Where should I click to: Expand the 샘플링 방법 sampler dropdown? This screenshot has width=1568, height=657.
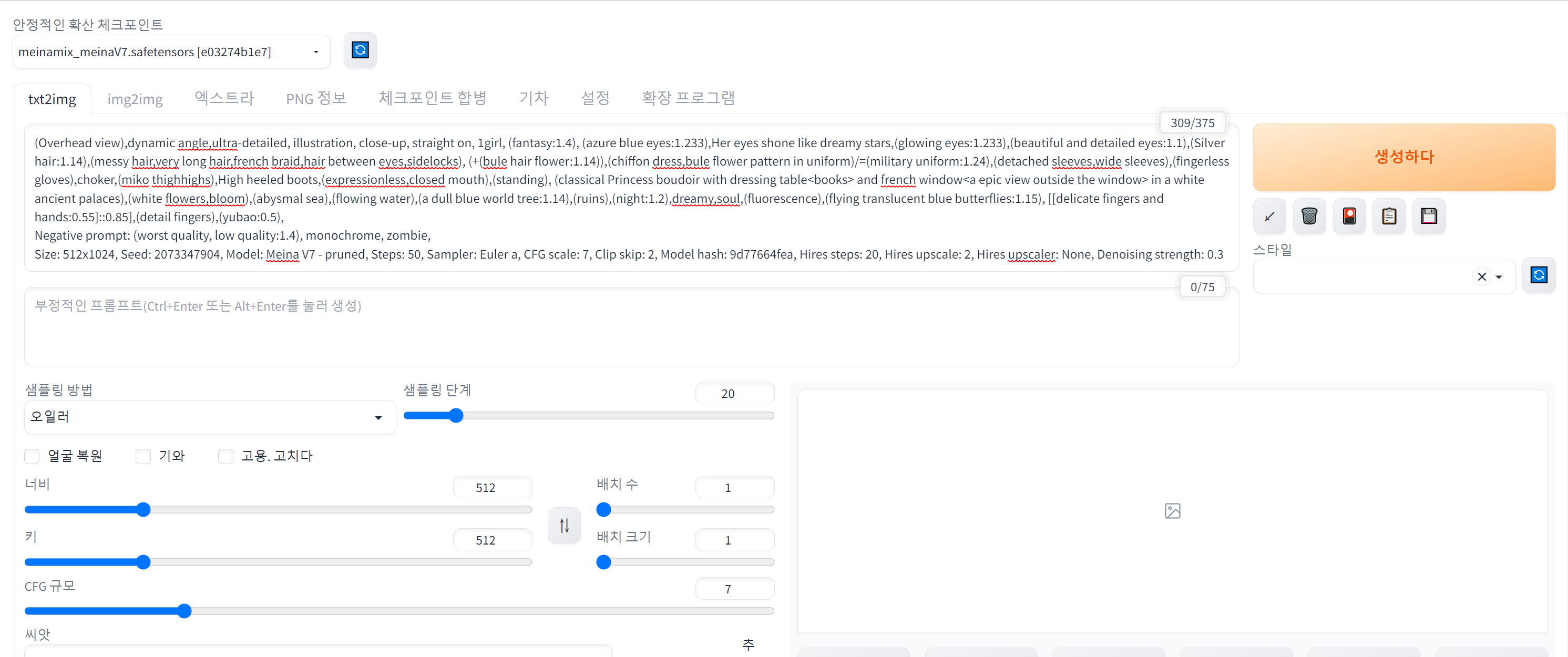point(378,418)
